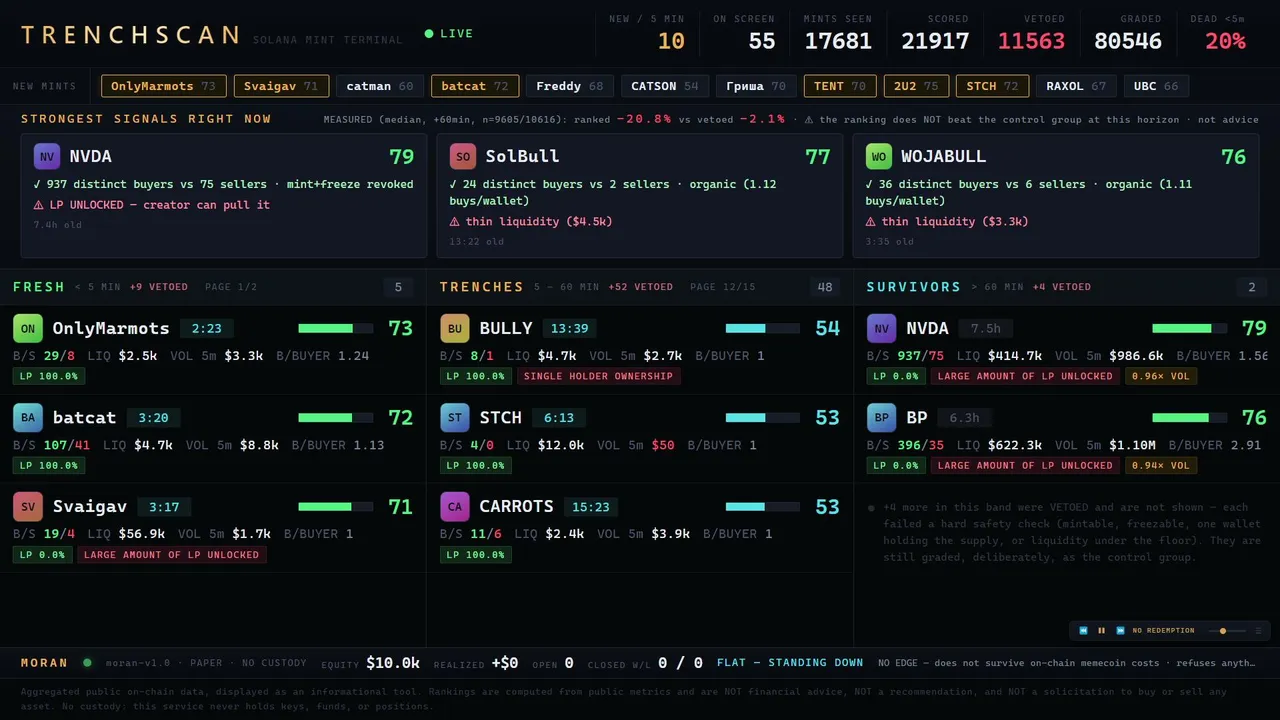Click the MINTS SEEN 17681 counter
This screenshot has width=1280, height=720.
(x=838, y=33)
